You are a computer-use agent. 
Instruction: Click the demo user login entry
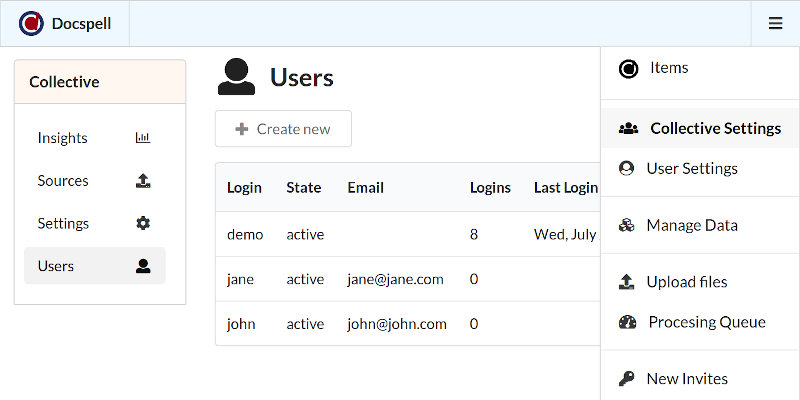point(245,234)
